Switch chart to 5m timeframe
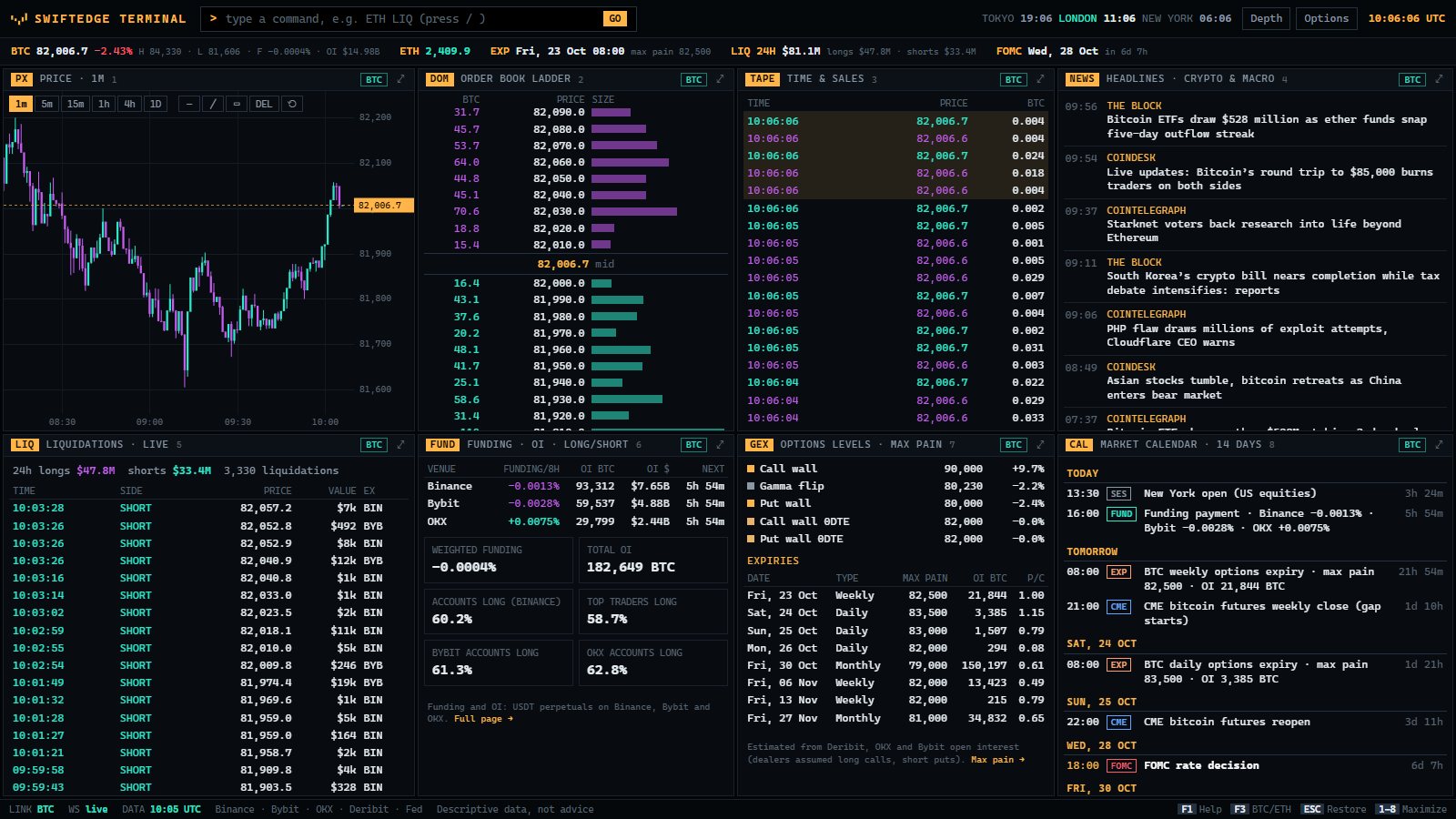 pos(47,104)
